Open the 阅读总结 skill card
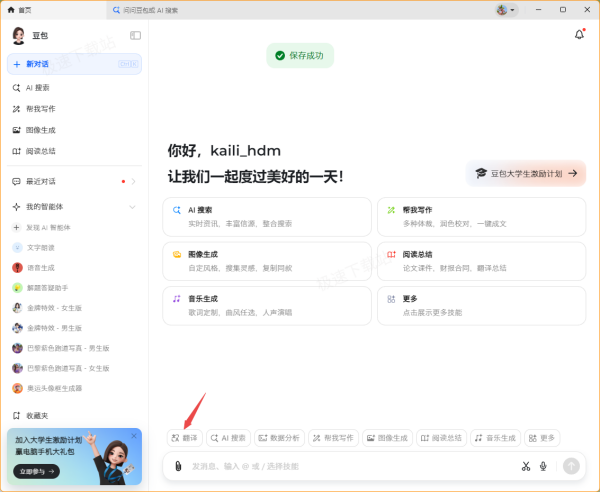 481,261
